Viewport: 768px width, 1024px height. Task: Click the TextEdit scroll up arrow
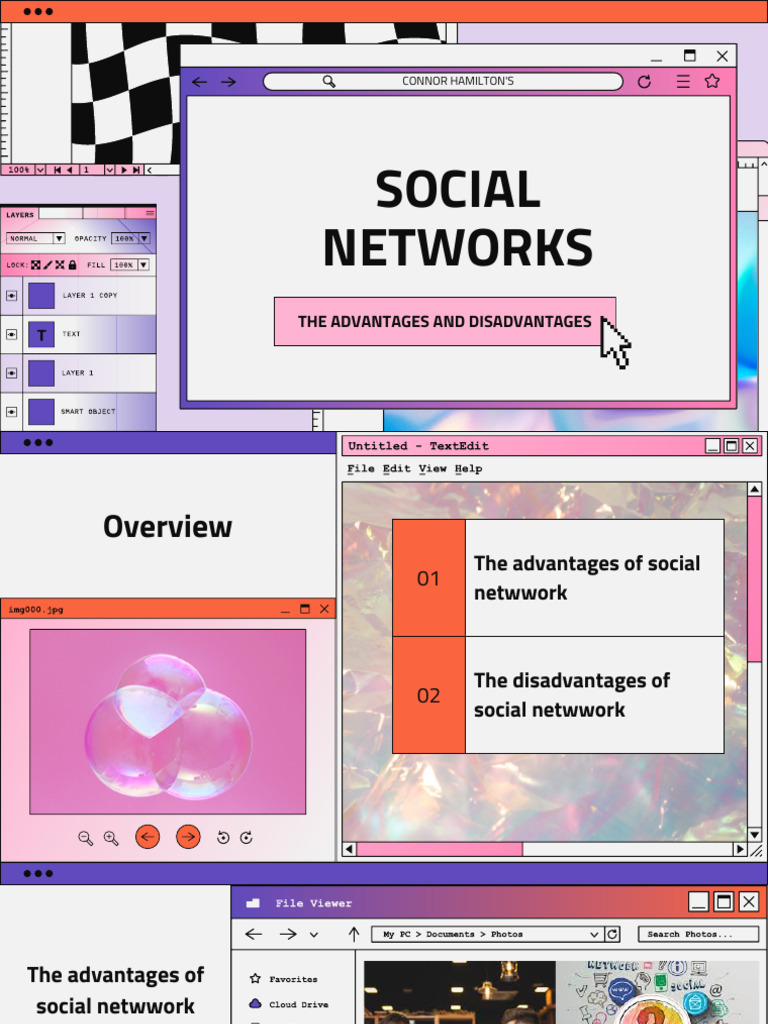click(x=754, y=489)
